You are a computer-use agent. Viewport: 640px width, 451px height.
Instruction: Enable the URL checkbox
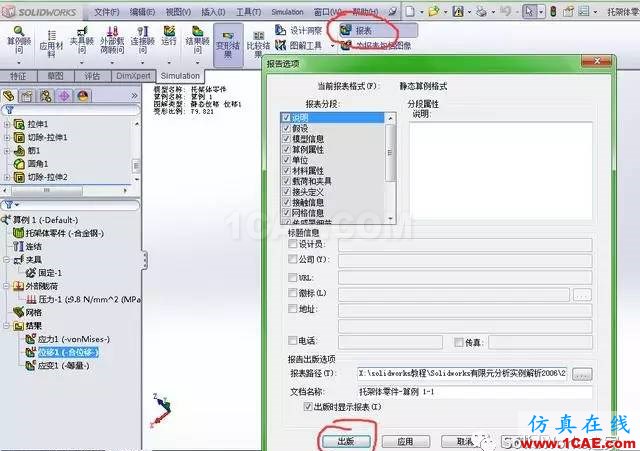tap(292, 278)
